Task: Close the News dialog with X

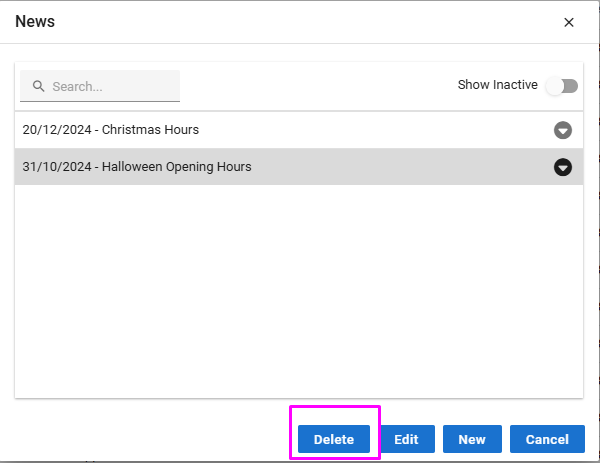Action: click(x=569, y=22)
